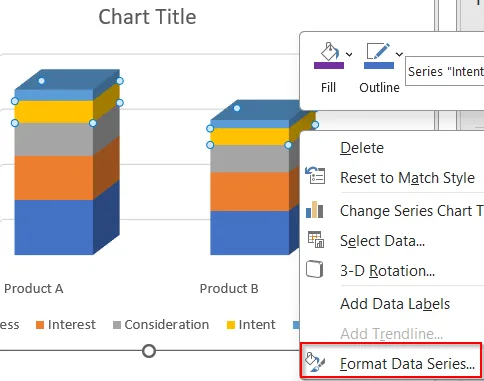Choose Select Data... menu entry

point(382,241)
